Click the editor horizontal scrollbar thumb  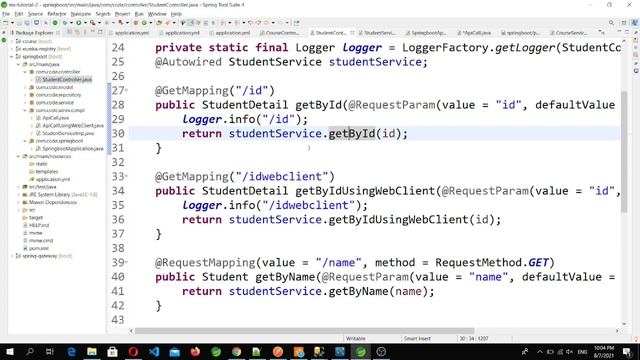(x=304, y=331)
